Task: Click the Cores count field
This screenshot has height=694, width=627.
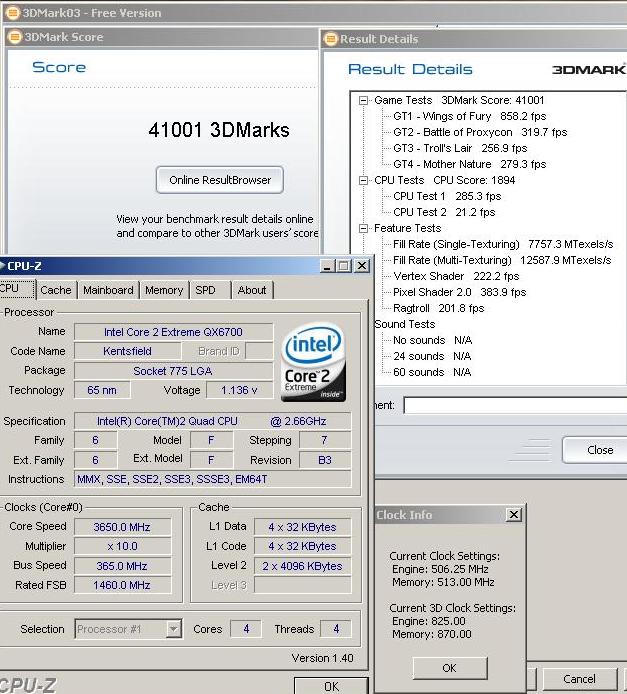Action: pos(246,629)
